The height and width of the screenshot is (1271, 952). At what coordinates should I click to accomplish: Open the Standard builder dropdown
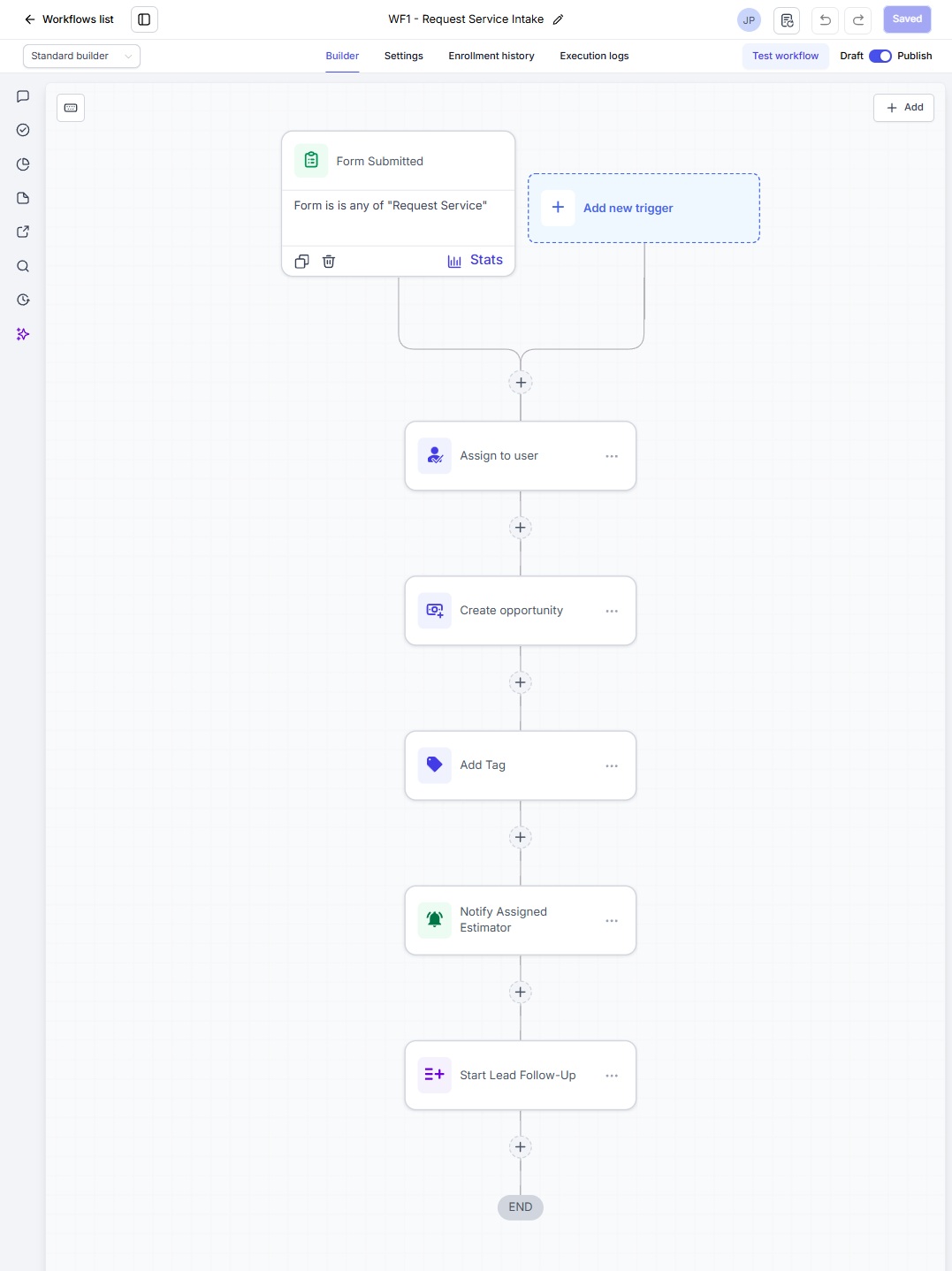[81, 56]
